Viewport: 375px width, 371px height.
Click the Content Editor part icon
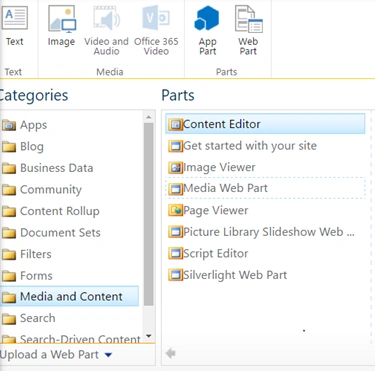pyautogui.click(x=175, y=124)
